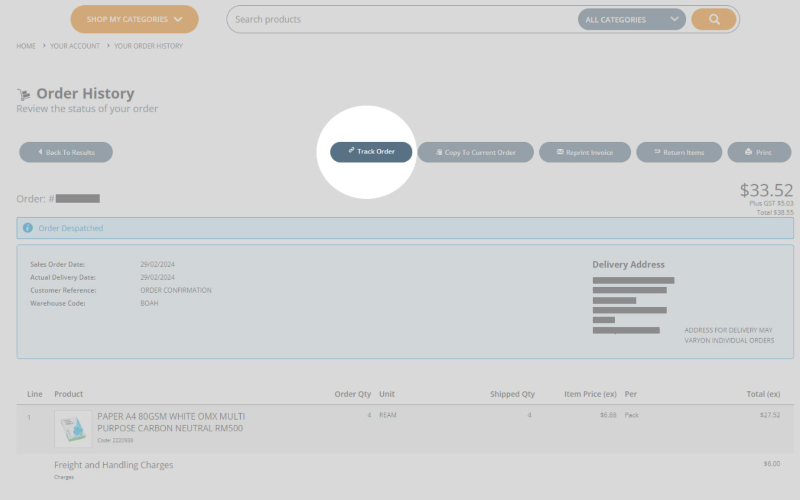Go to Home in the breadcrumb
Viewport: 800px width, 500px height.
coord(26,46)
